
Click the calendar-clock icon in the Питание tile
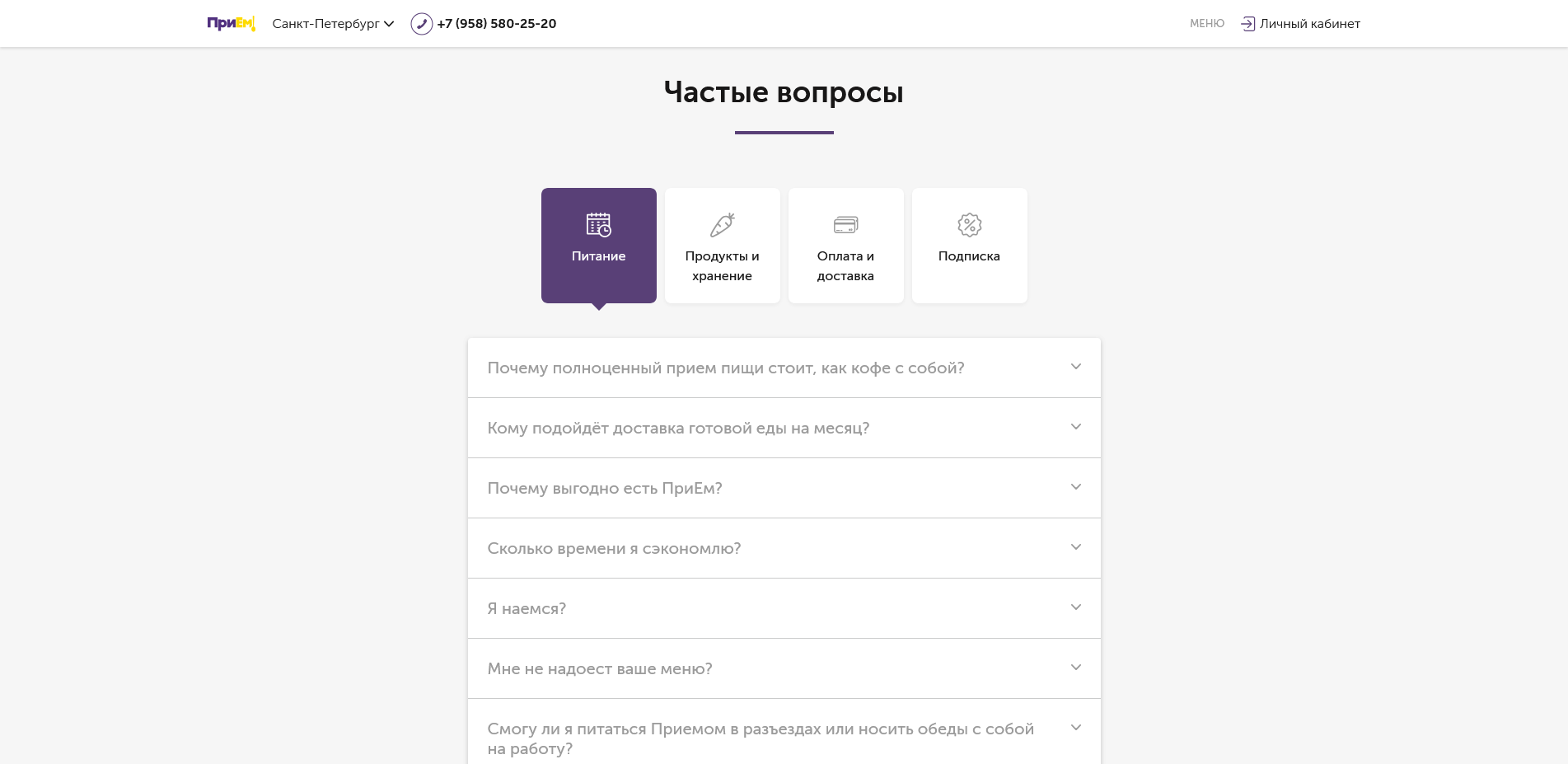click(x=598, y=224)
